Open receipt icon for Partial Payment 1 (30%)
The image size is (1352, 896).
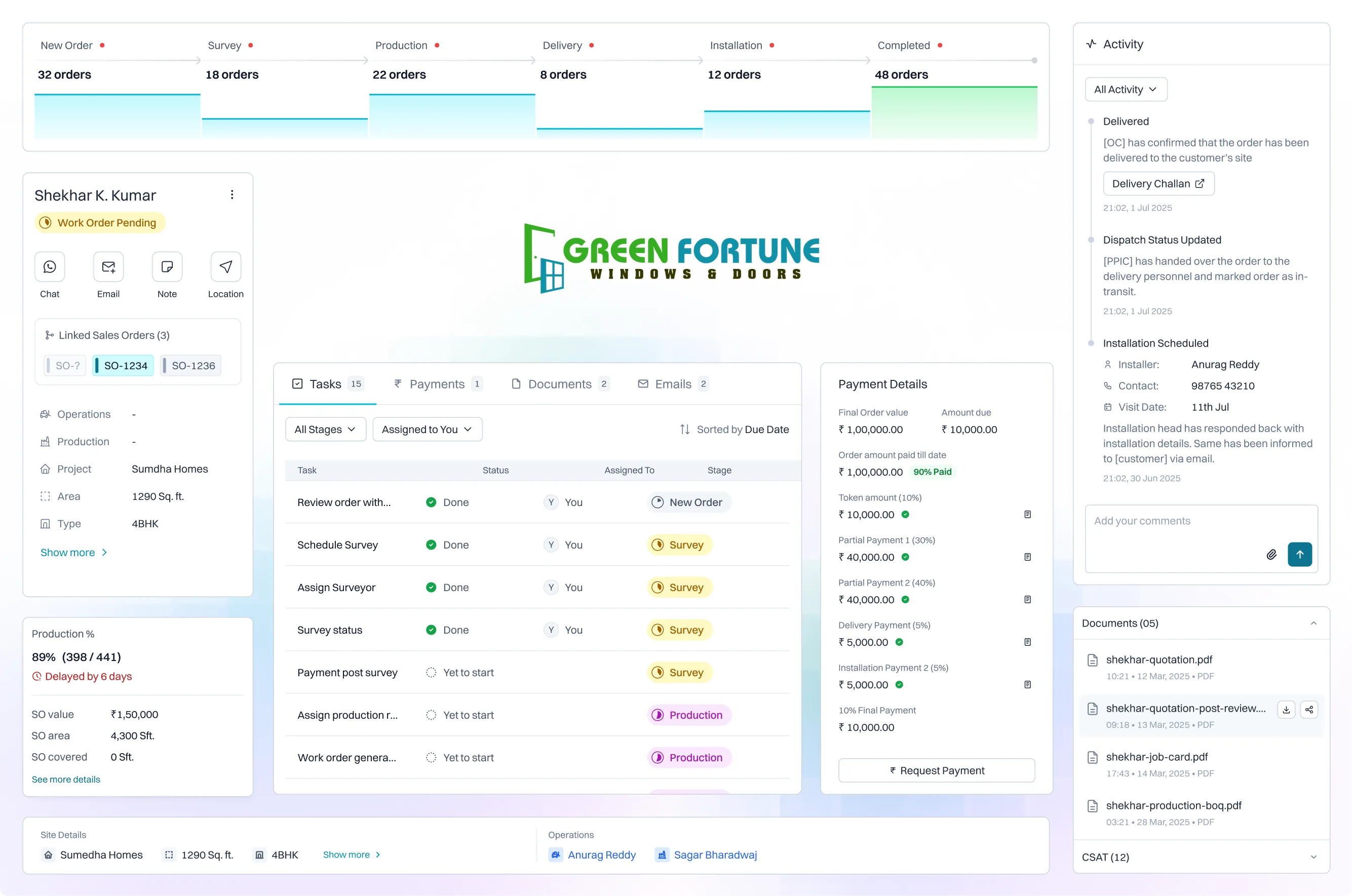(1027, 557)
